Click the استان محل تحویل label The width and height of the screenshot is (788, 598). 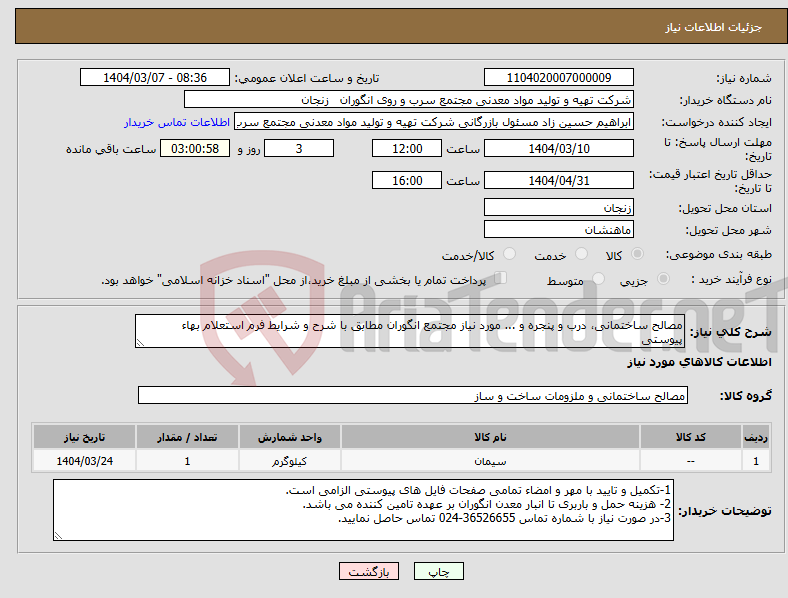click(725, 208)
